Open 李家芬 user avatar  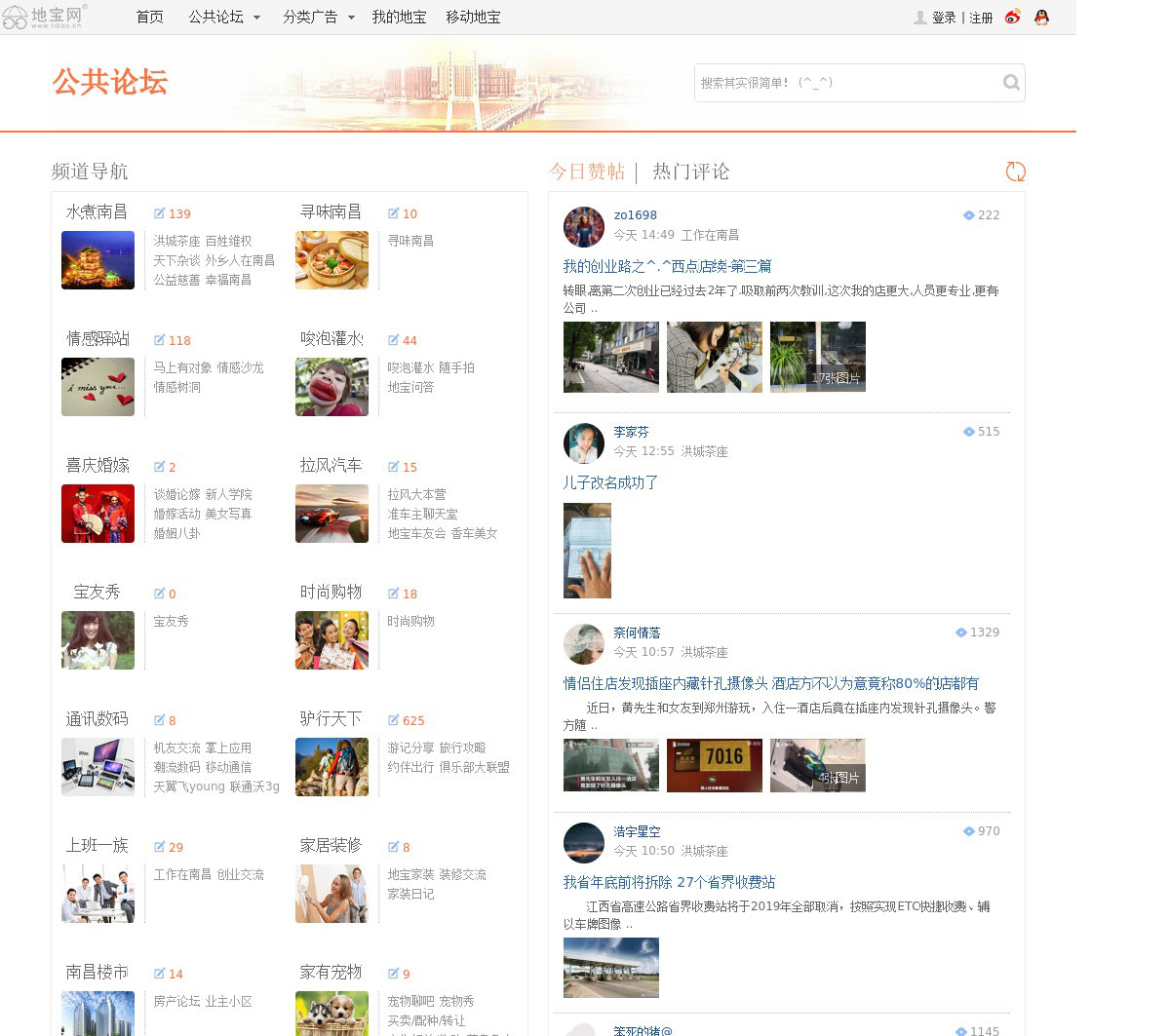(584, 443)
